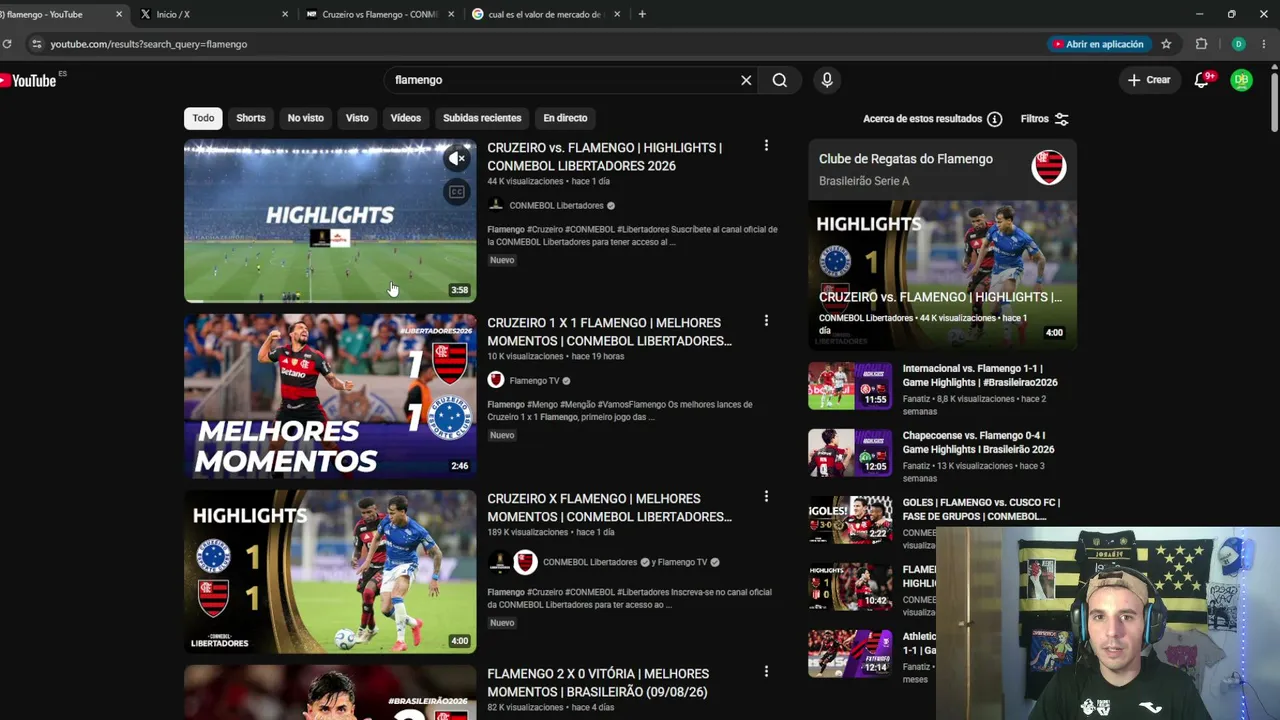Click the CONMEBOL Libertadores avatar of the first result

click(x=496, y=205)
